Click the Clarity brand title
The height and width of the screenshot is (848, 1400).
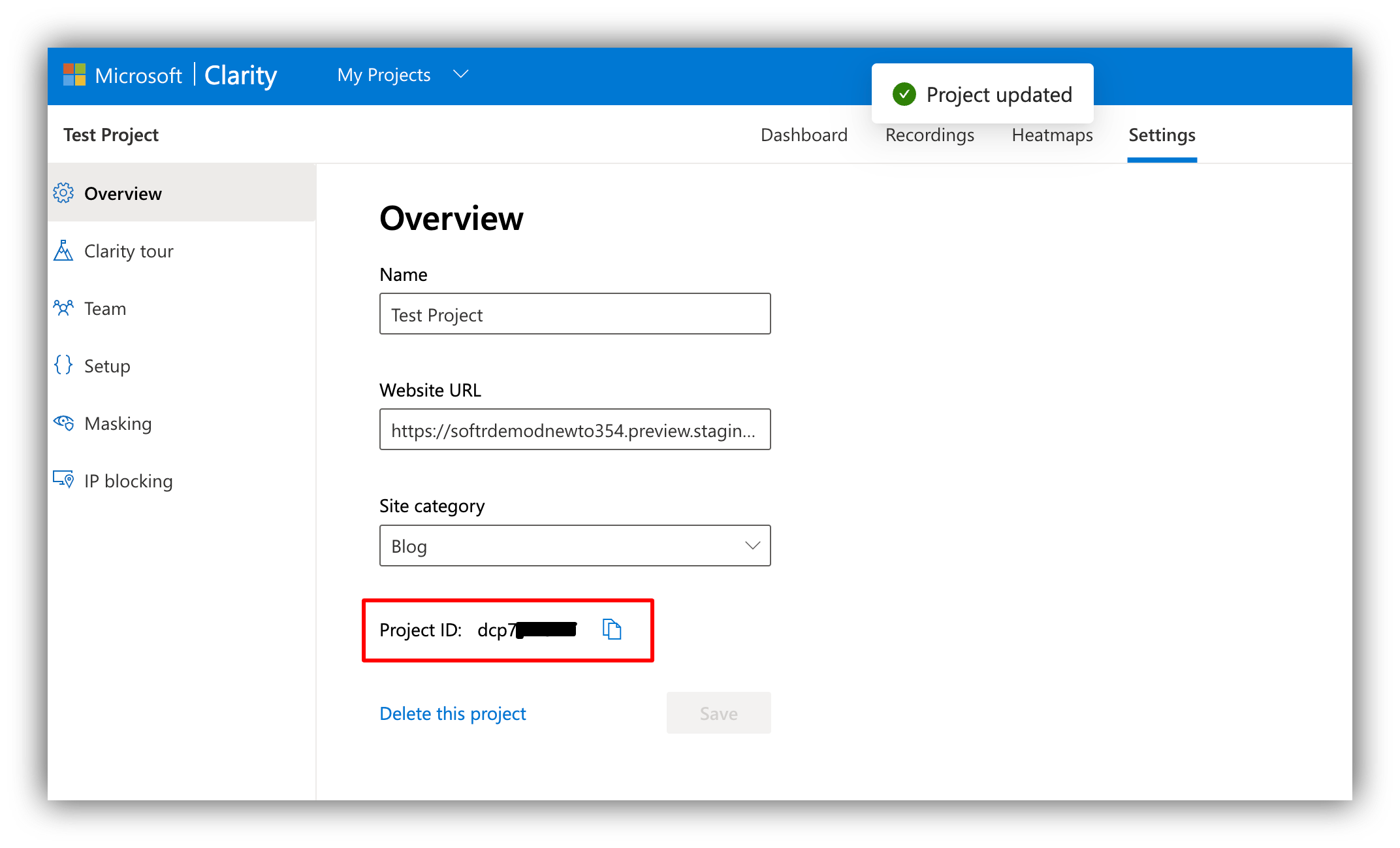(240, 76)
